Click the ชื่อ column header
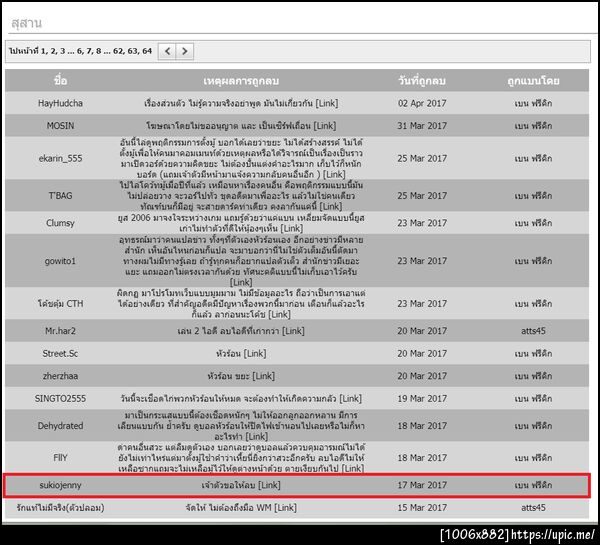Viewport: 600px width, 545px height. [60, 80]
